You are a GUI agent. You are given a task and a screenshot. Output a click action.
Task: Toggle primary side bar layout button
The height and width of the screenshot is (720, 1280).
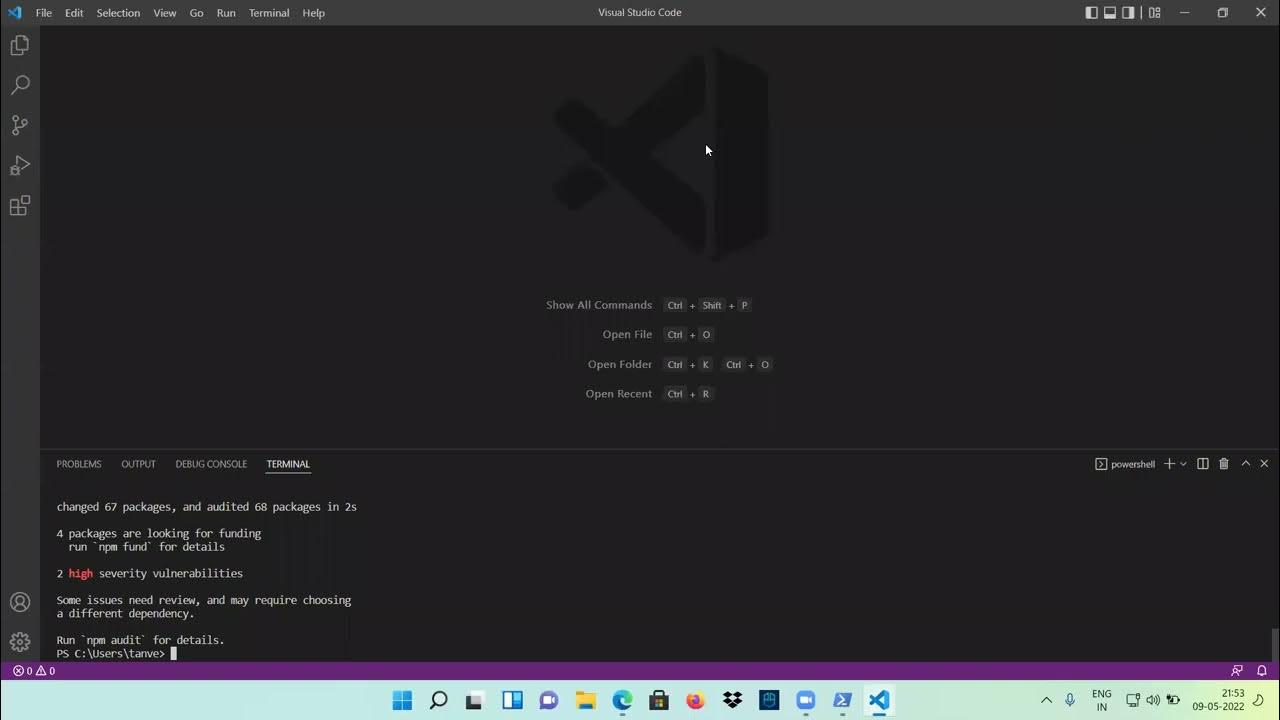pyautogui.click(x=1092, y=13)
